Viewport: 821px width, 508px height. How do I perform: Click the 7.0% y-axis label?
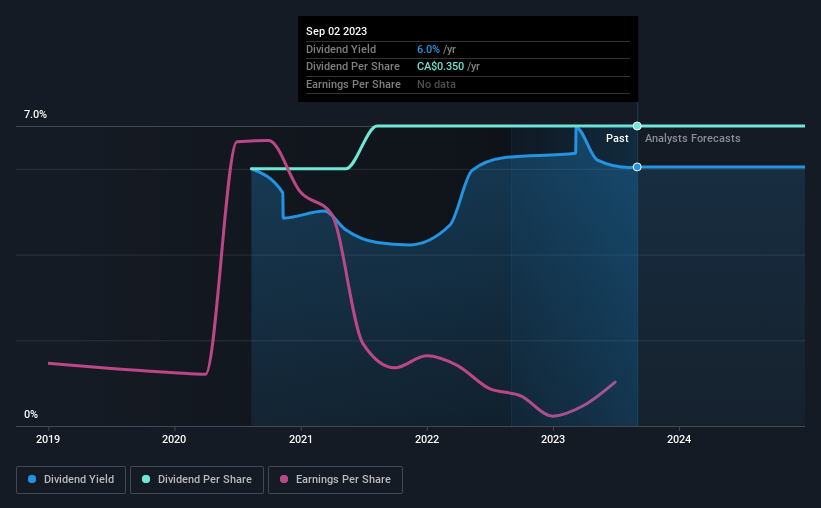35,115
